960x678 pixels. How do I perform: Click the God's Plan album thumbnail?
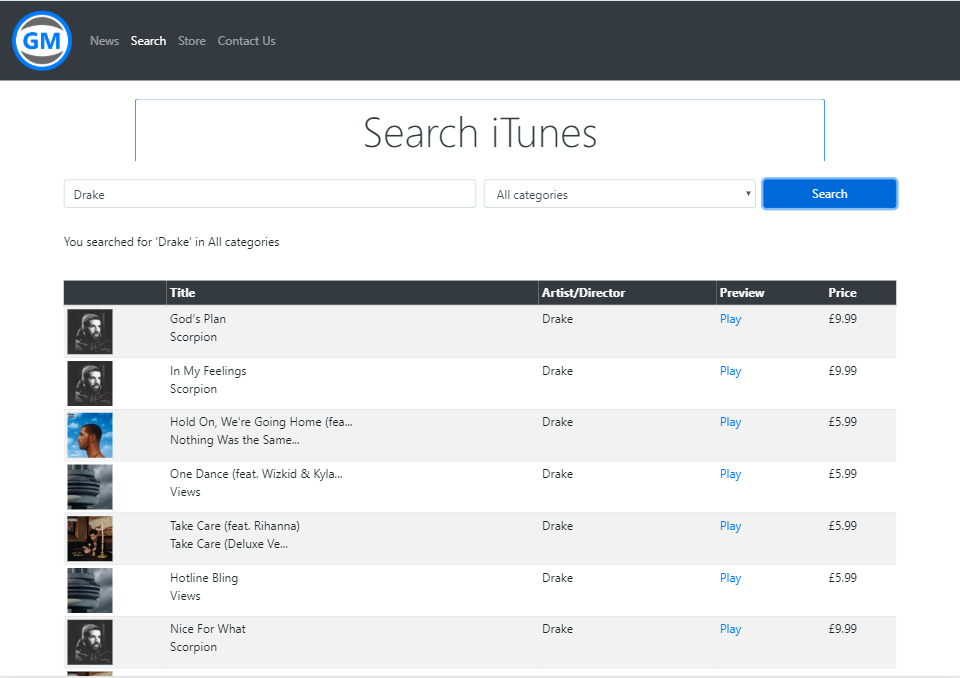coord(90,331)
